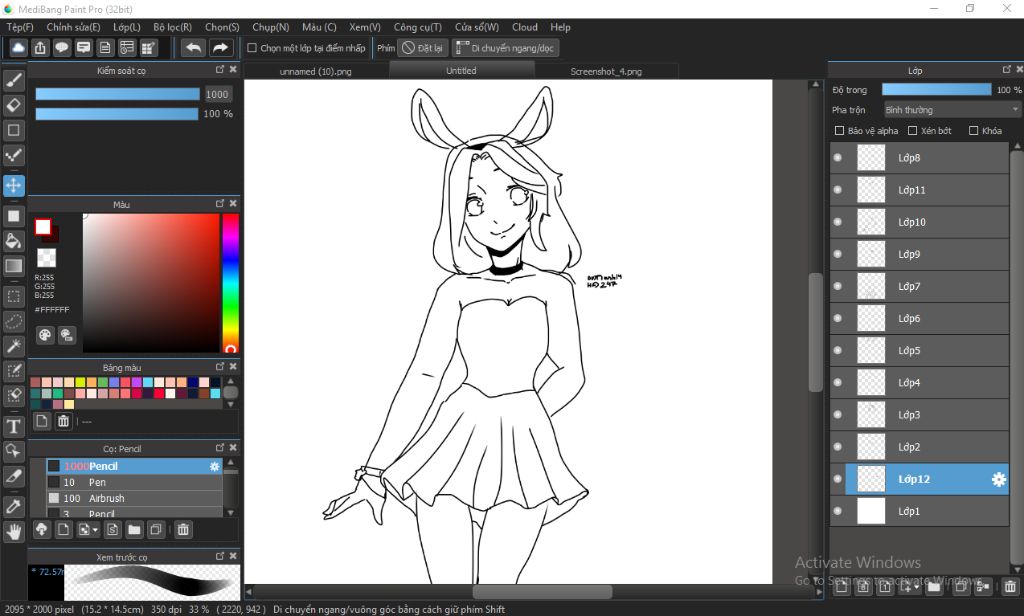This screenshot has width=1024, height=616.
Task: Select the Eraser tool
Action: coord(14,105)
